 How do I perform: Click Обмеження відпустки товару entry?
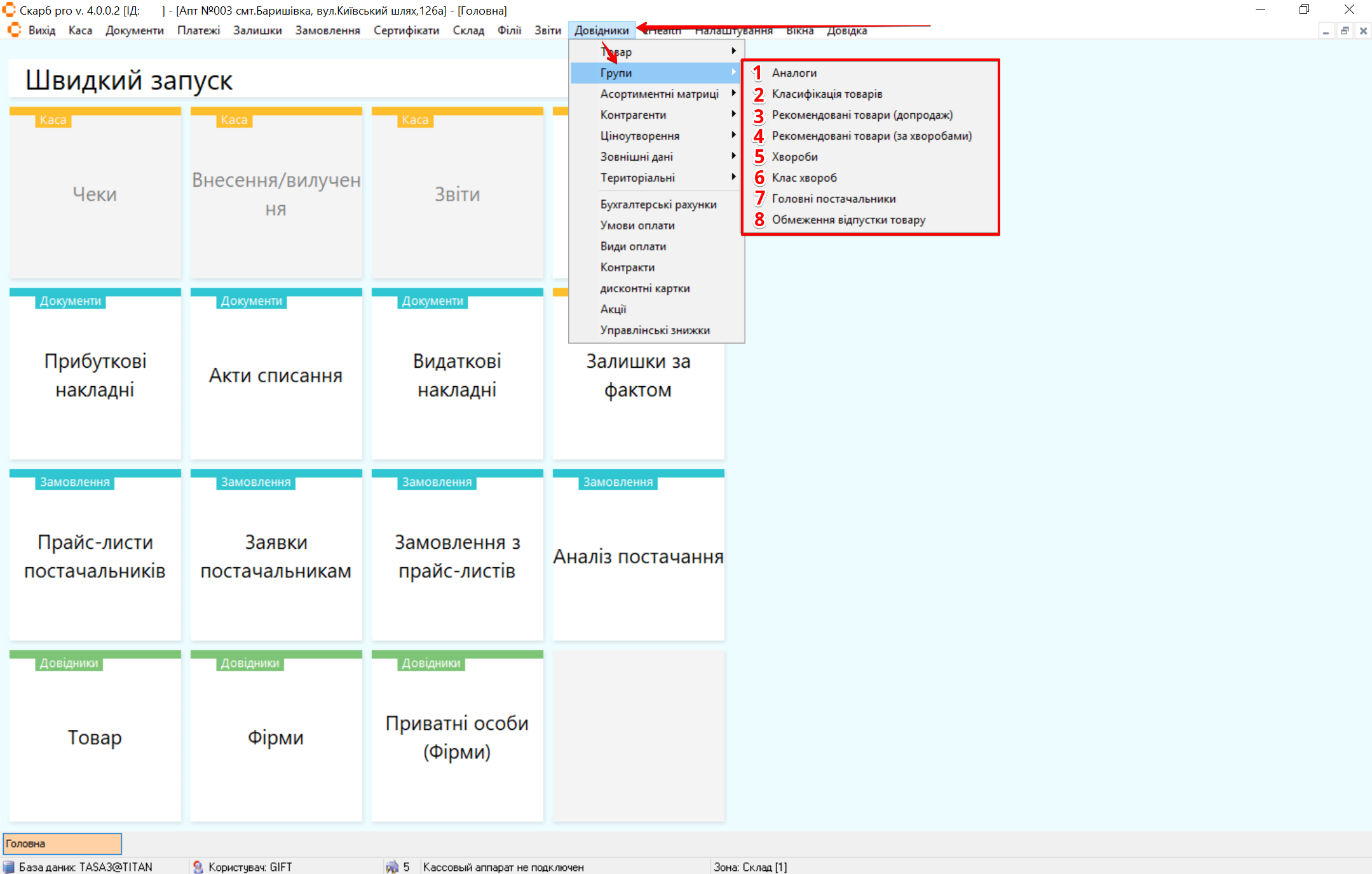tap(848, 220)
